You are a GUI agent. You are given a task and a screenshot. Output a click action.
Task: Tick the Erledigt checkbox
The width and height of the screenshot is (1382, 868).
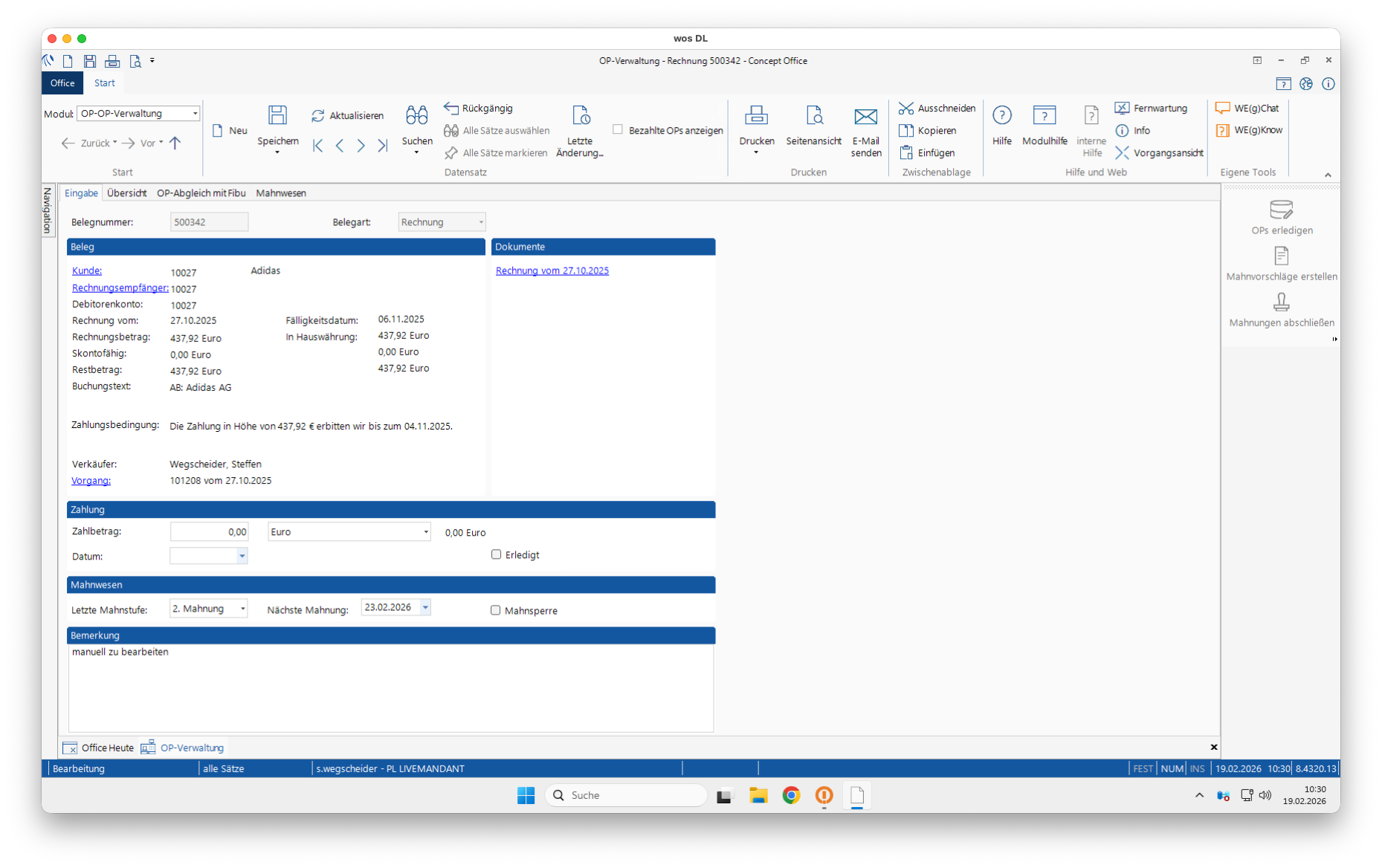[x=496, y=554]
